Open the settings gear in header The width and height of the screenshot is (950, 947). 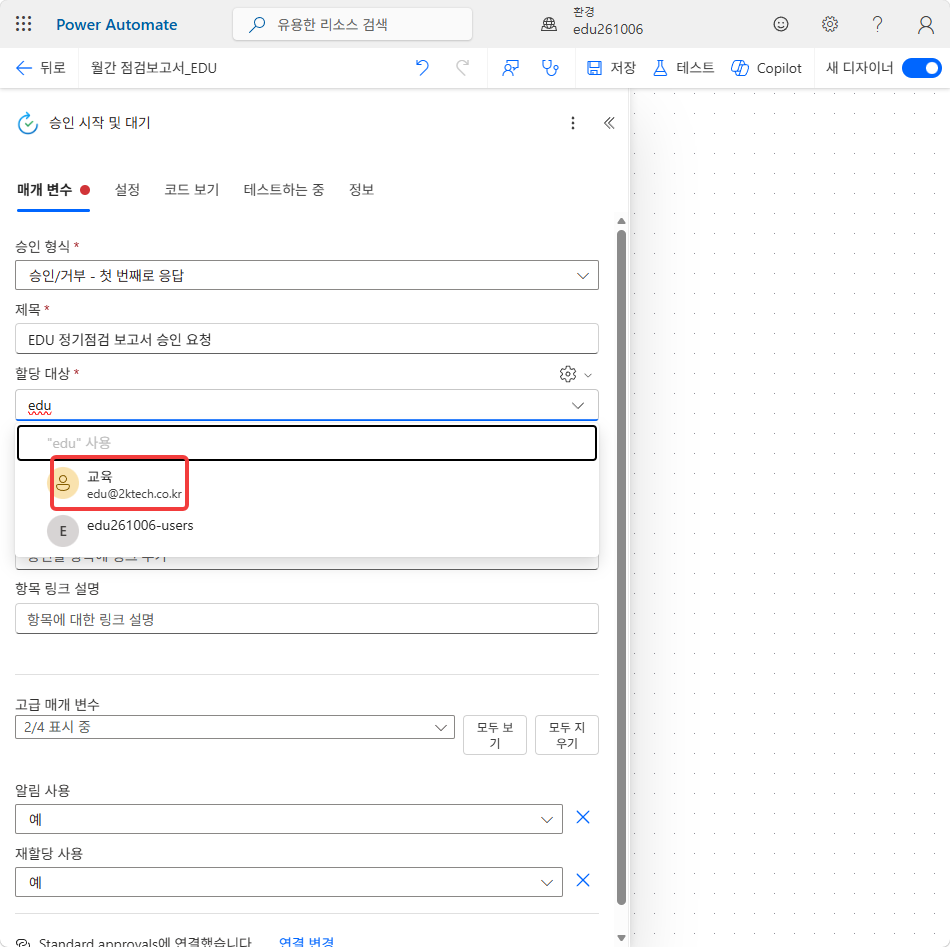pos(829,24)
